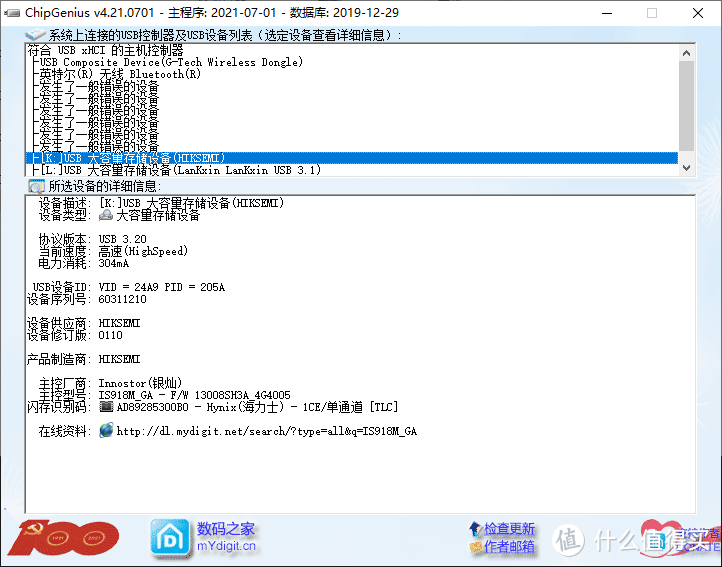
Task: Click the serial number 60311210
Action: point(122,299)
